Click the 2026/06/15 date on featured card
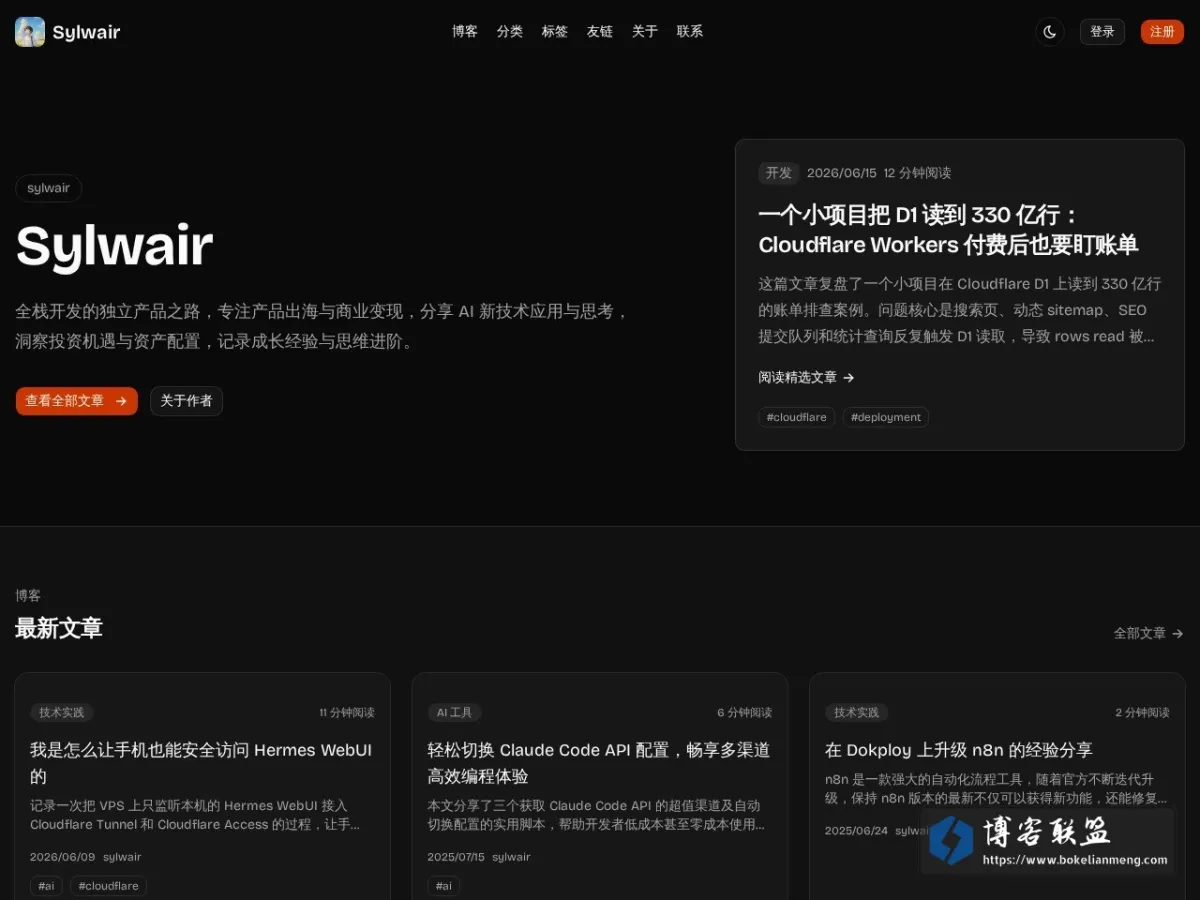 [x=841, y=173]
